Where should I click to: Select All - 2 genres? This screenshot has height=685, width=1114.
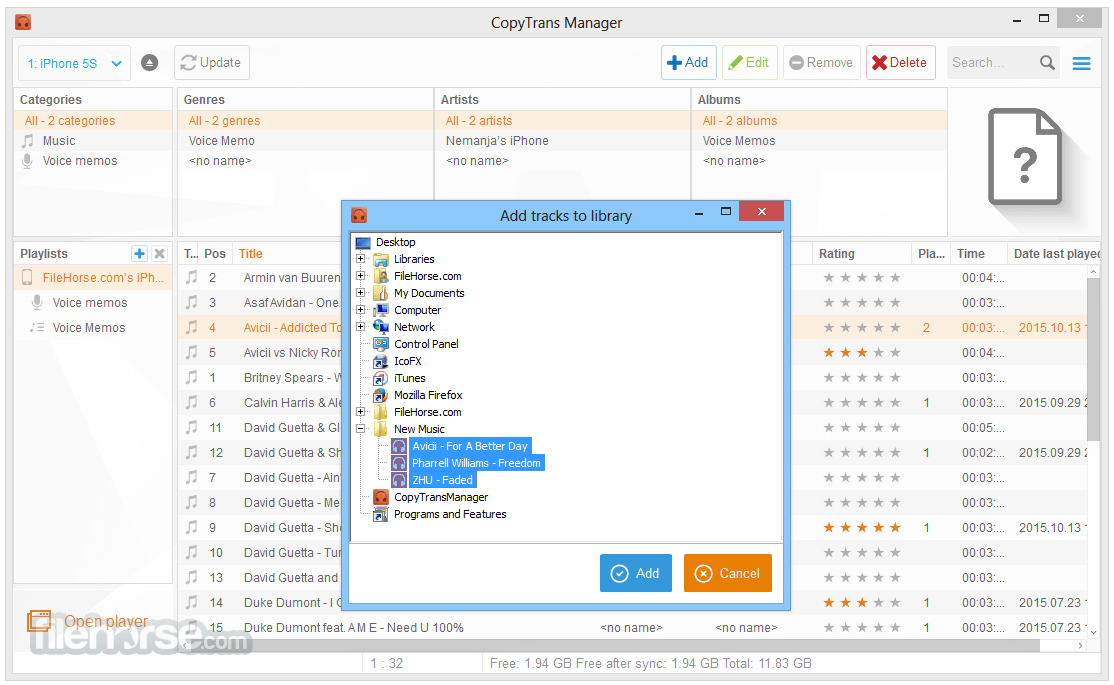coord(305,121)
